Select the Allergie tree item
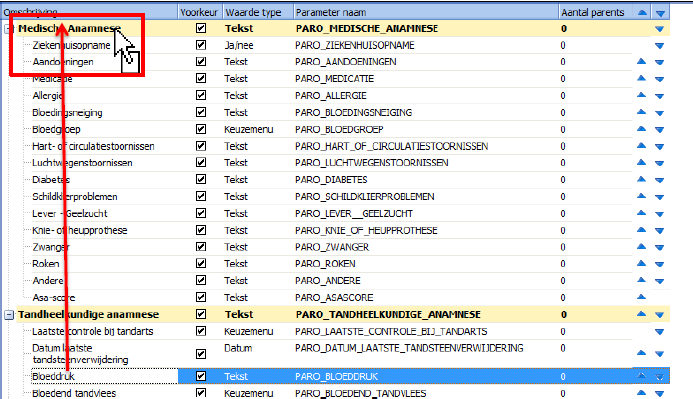 coord(47,95)
